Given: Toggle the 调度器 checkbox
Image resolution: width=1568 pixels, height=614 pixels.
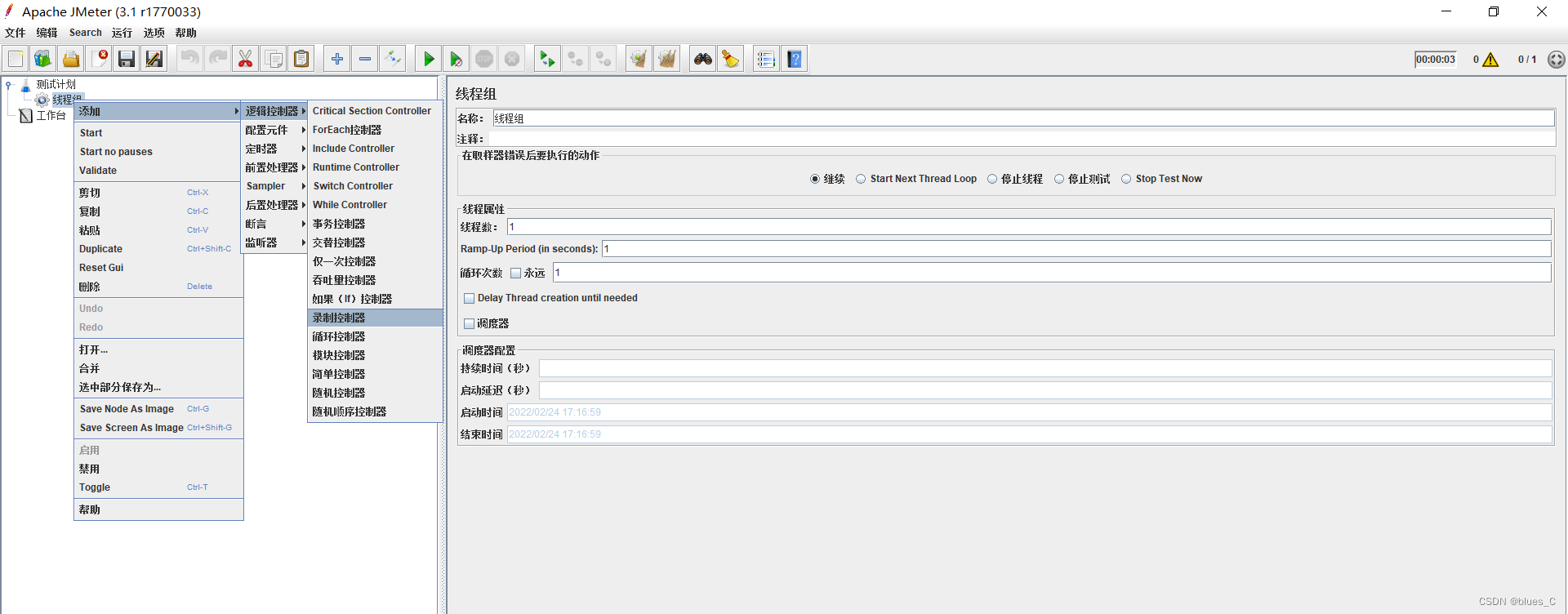Looking at the screenshot, I should click(469, 324).
